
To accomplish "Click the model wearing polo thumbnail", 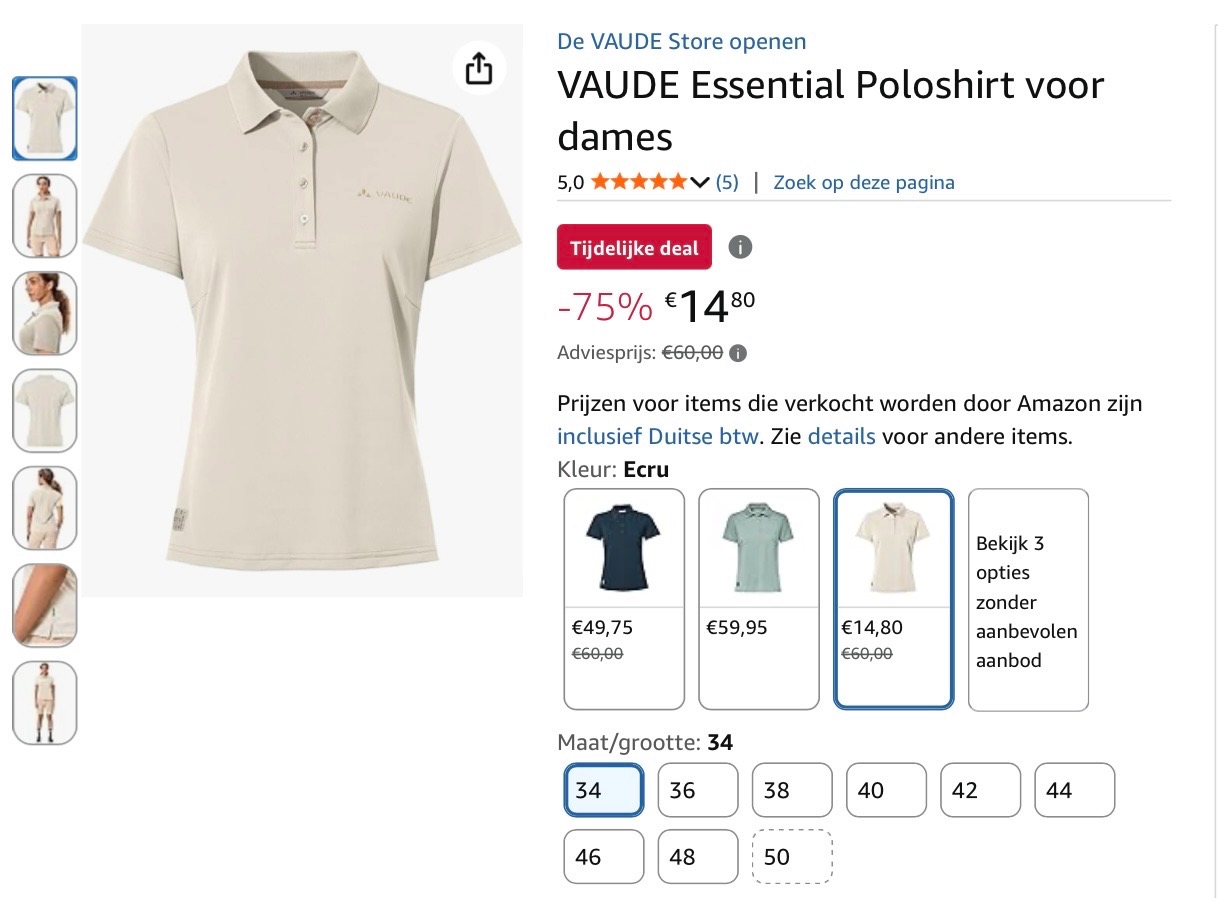I will click(44, 216).
